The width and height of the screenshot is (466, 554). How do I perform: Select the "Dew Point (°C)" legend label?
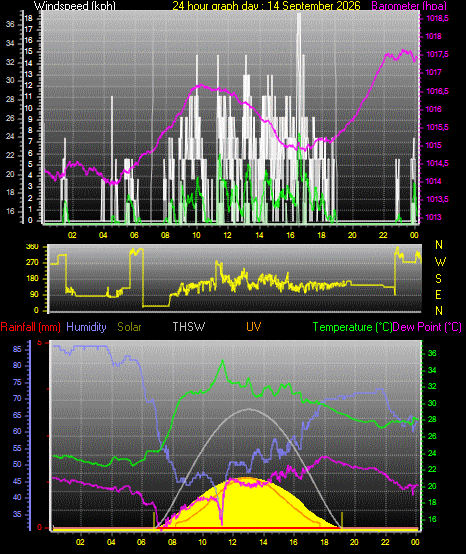click(x=427, y=327)
